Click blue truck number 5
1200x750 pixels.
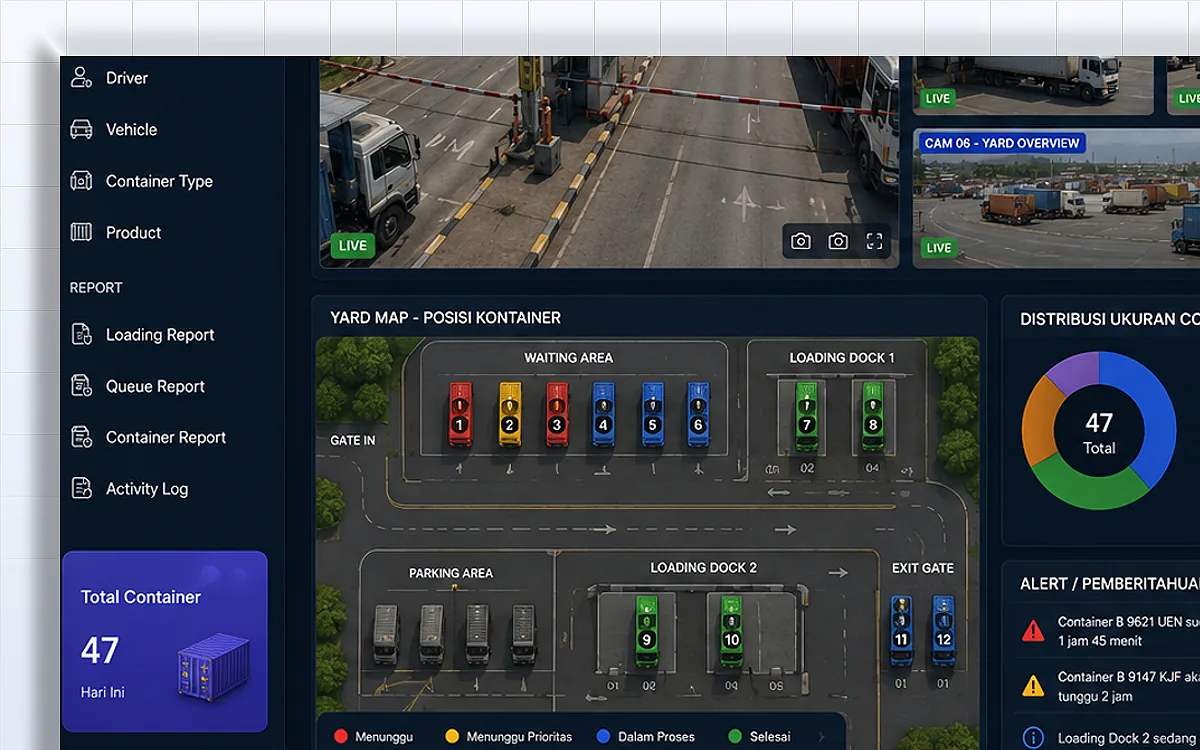[x=652, y=413]
